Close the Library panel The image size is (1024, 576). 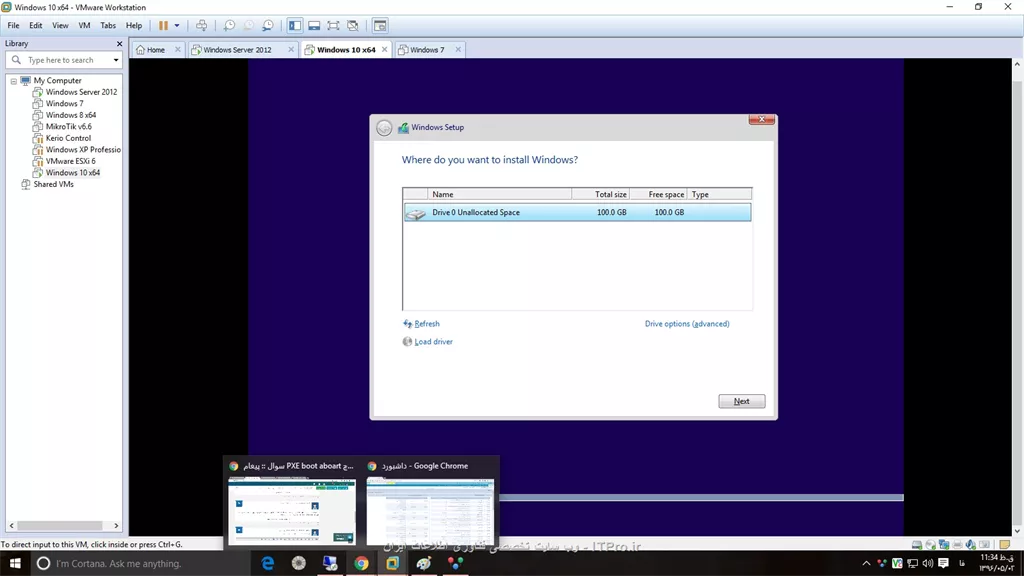(x=119, y=44)
